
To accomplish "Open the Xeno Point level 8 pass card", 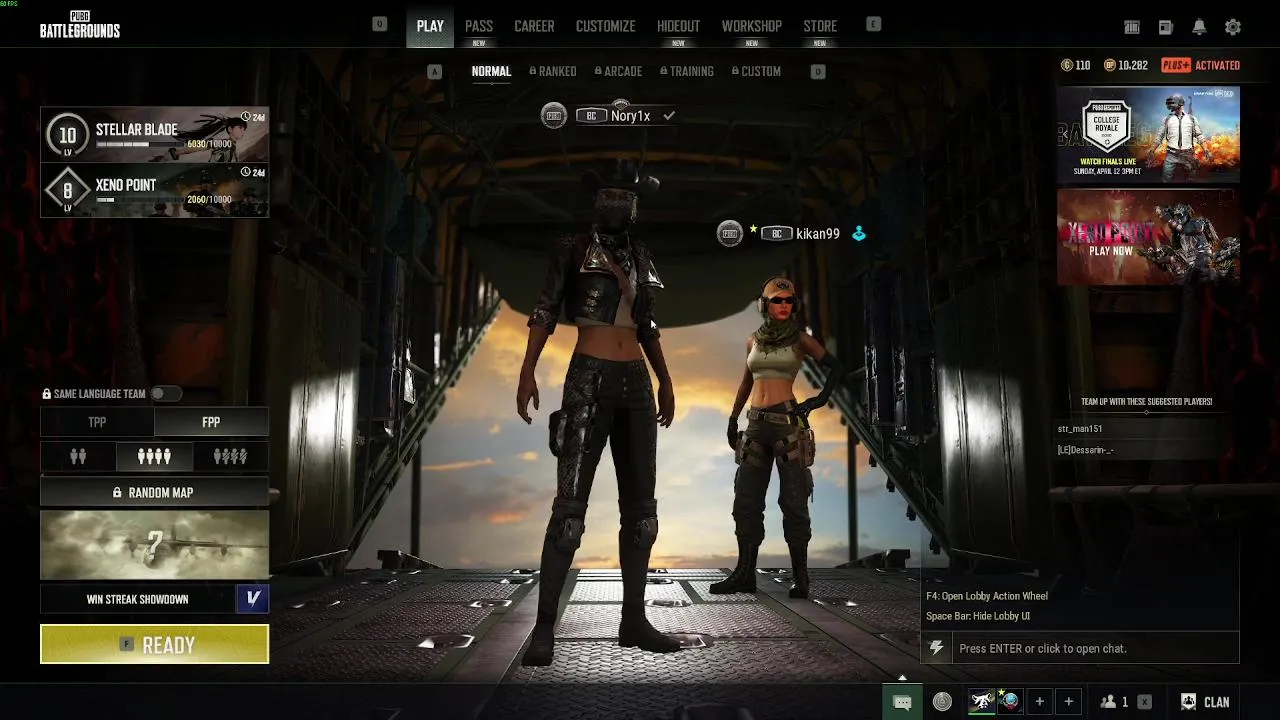I will pos(154,190).
